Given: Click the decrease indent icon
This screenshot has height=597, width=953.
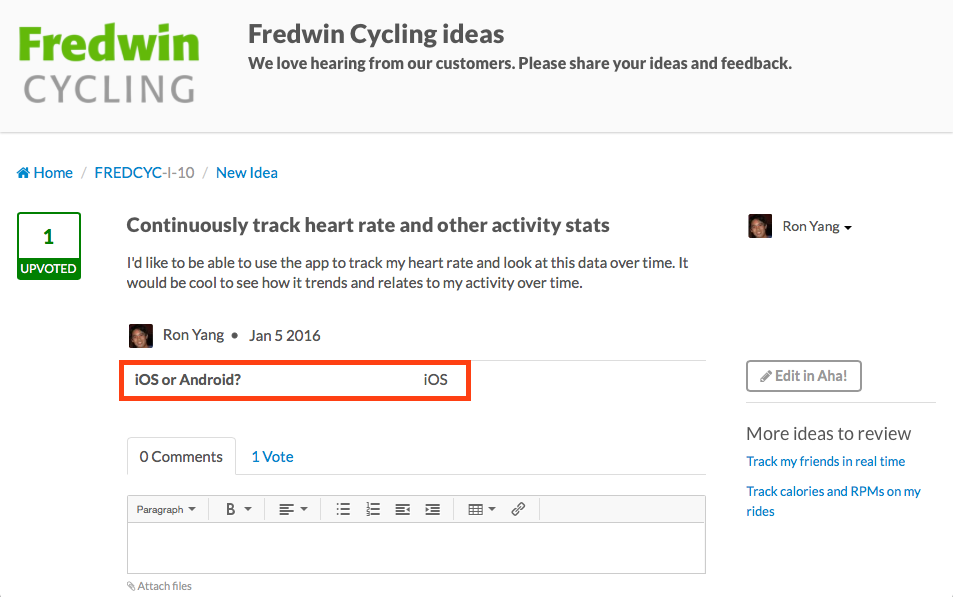Looking at the screenshot, I should 402,509.
